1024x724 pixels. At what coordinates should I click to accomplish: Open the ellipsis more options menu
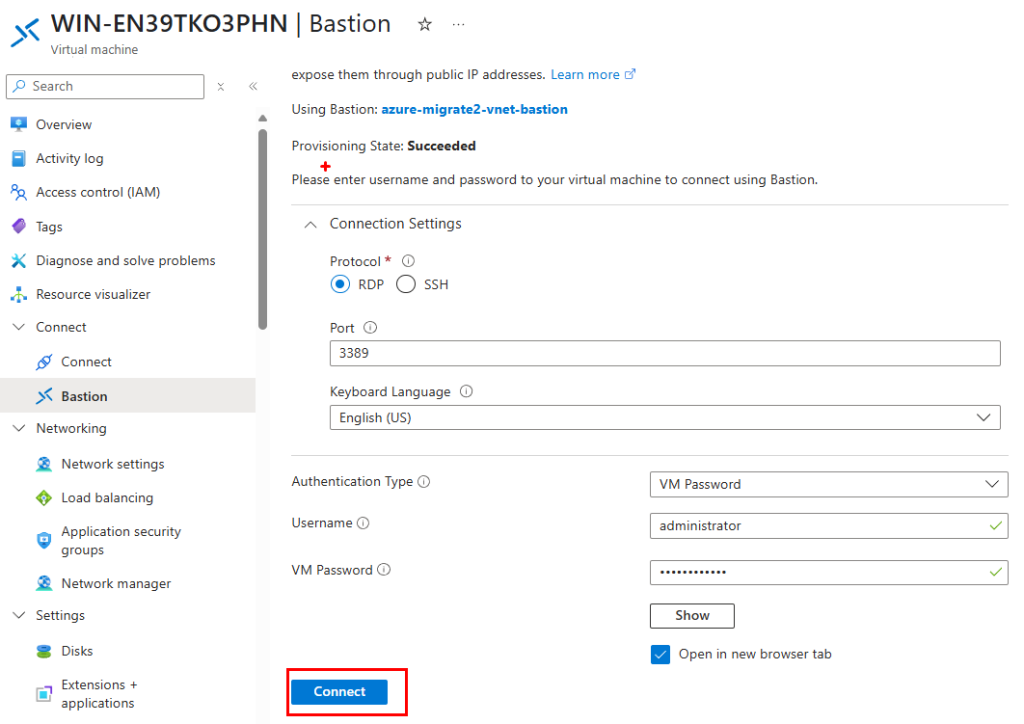tap(458, 25)
